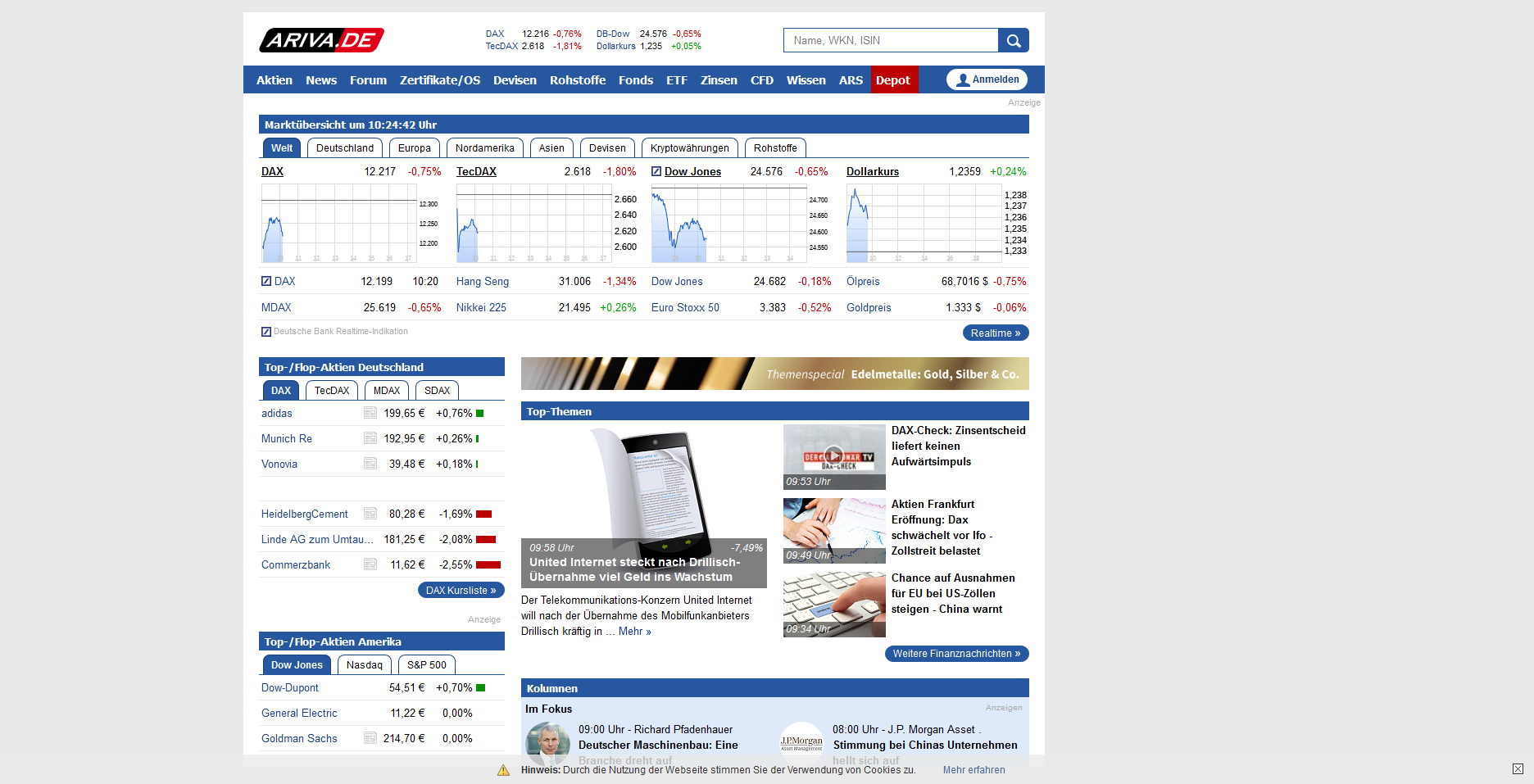This screenshot has width=1534, height=784.
Task: Switch to Kryptowährungen tab
Action: pyautogui.click(x=690, y=147)
